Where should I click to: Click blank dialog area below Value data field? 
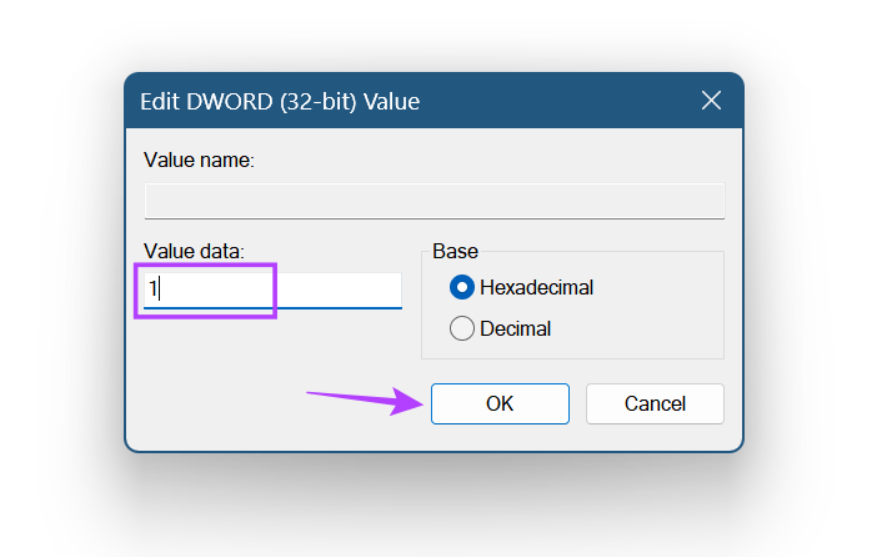[270, 345]
